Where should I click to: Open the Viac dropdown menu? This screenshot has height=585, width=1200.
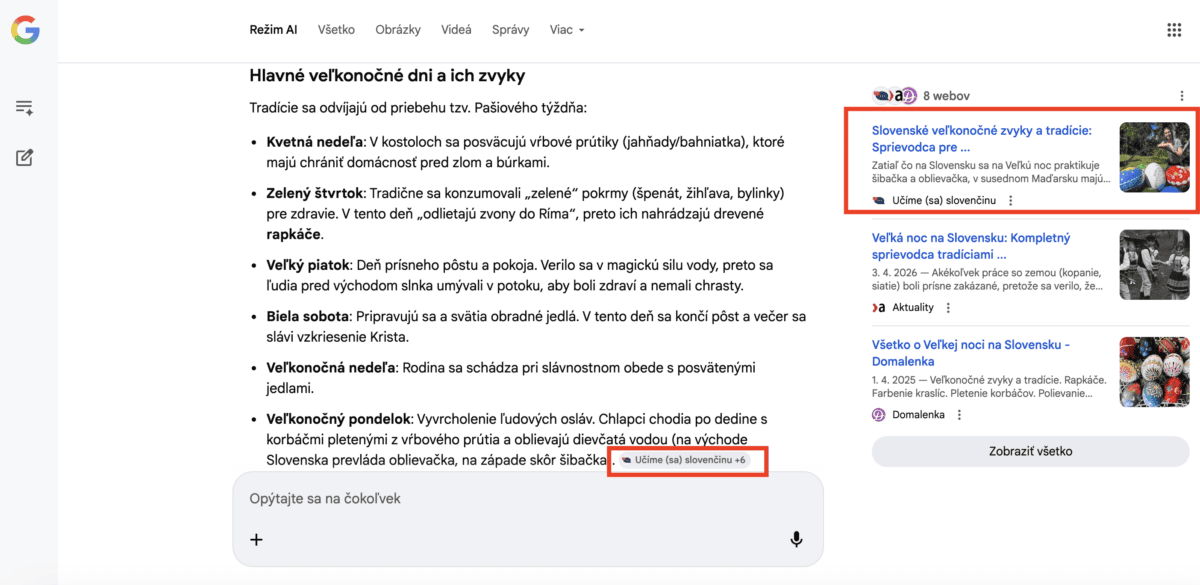566,29
